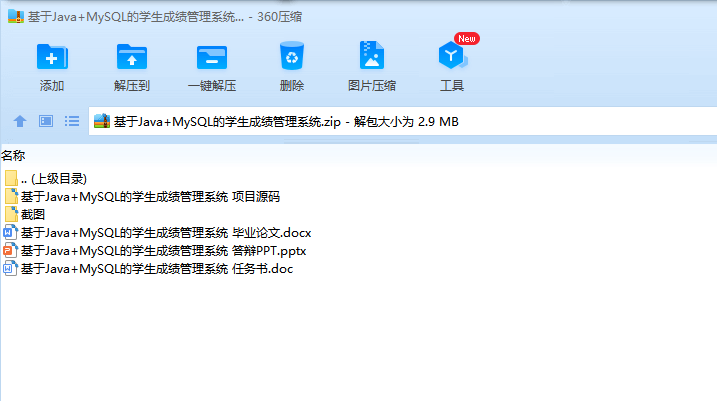This screenshot has width=717, height=401.
Task: Click the folder icon beside 截图
Action: [x=11, y=214]
